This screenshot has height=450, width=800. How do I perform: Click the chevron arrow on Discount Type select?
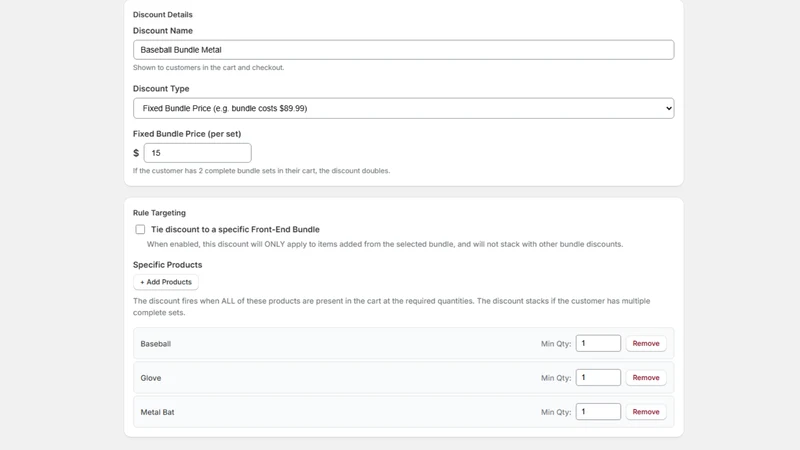point(668,108)
